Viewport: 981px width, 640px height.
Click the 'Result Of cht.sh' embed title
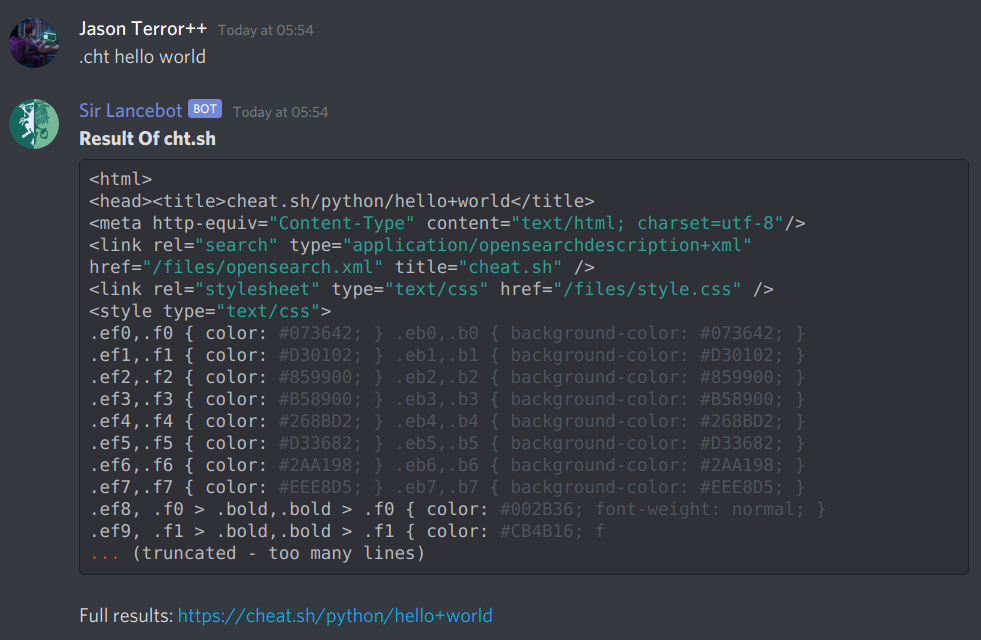pos(147,139)
